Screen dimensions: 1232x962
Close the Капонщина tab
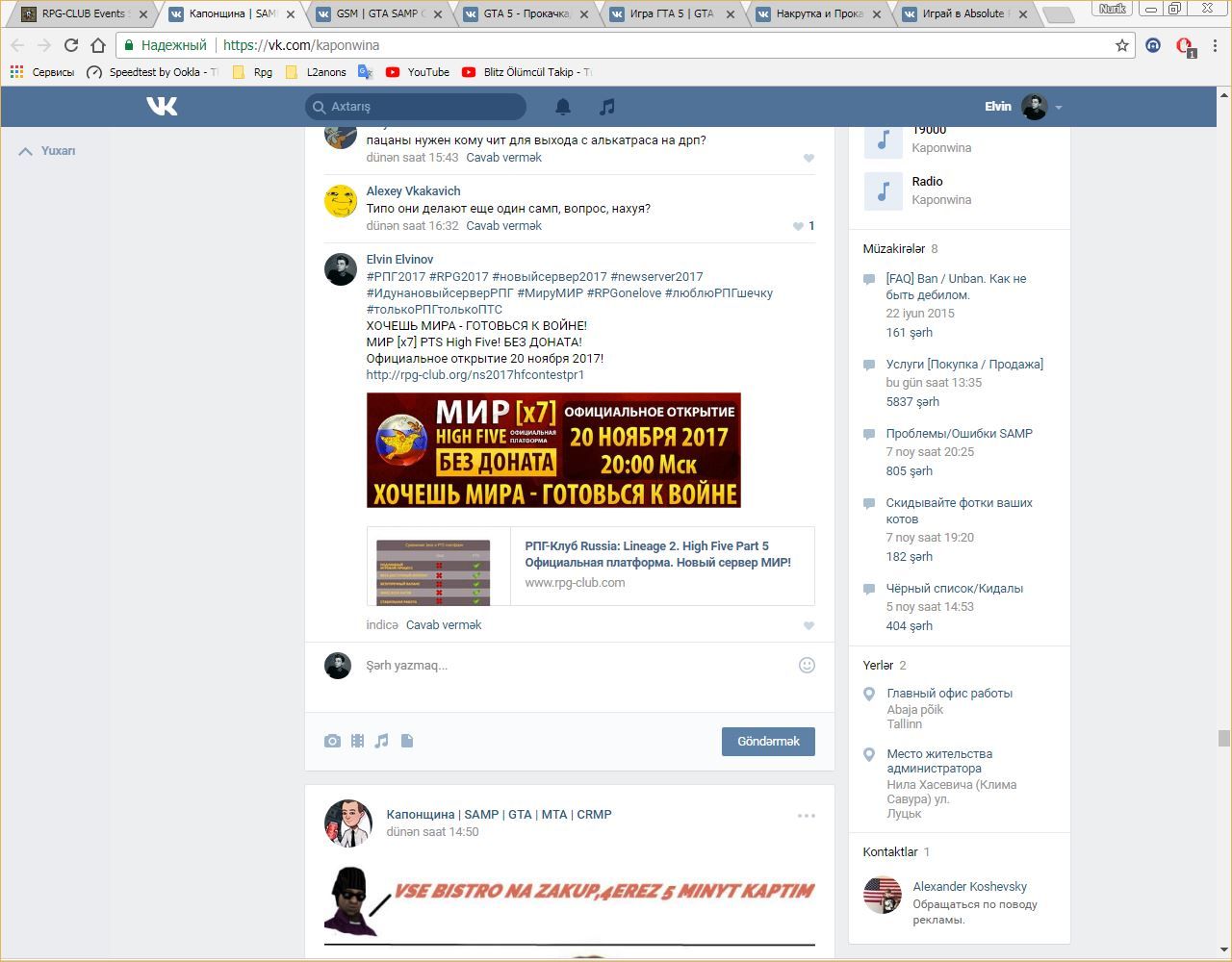291,14
